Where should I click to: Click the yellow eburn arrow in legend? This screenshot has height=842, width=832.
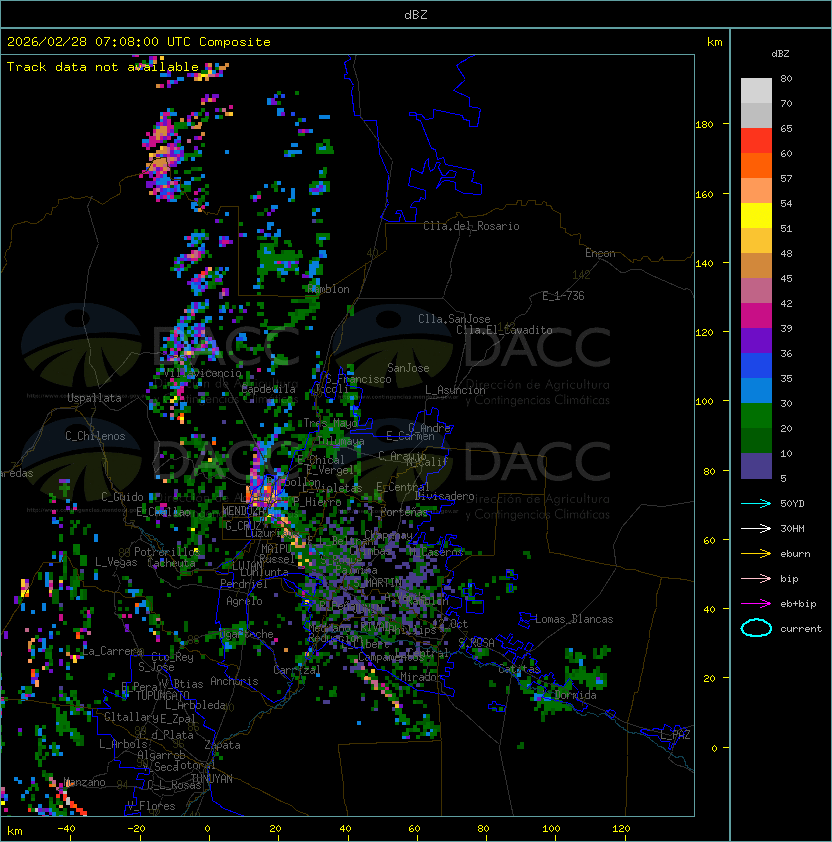756,554
